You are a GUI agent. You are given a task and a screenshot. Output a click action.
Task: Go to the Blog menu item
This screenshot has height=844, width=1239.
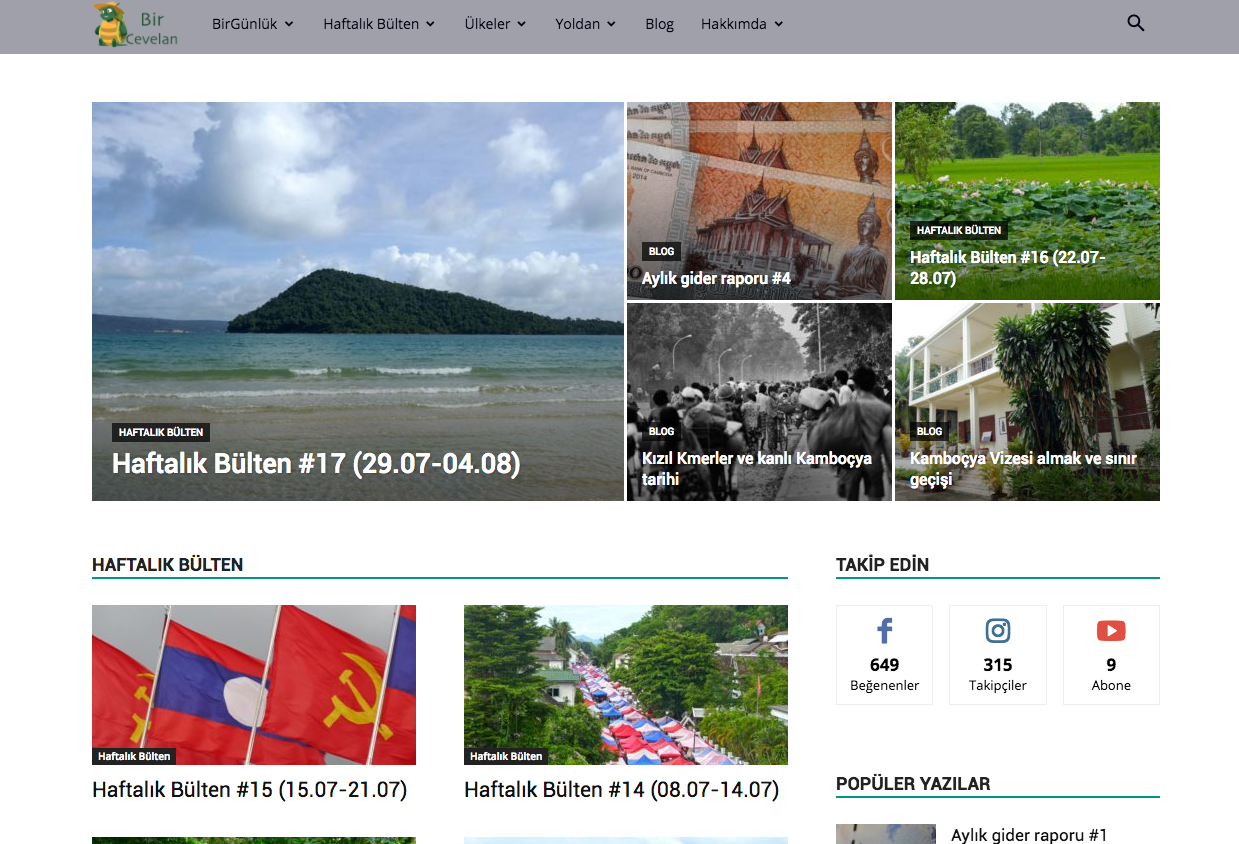tap(659, 24)
